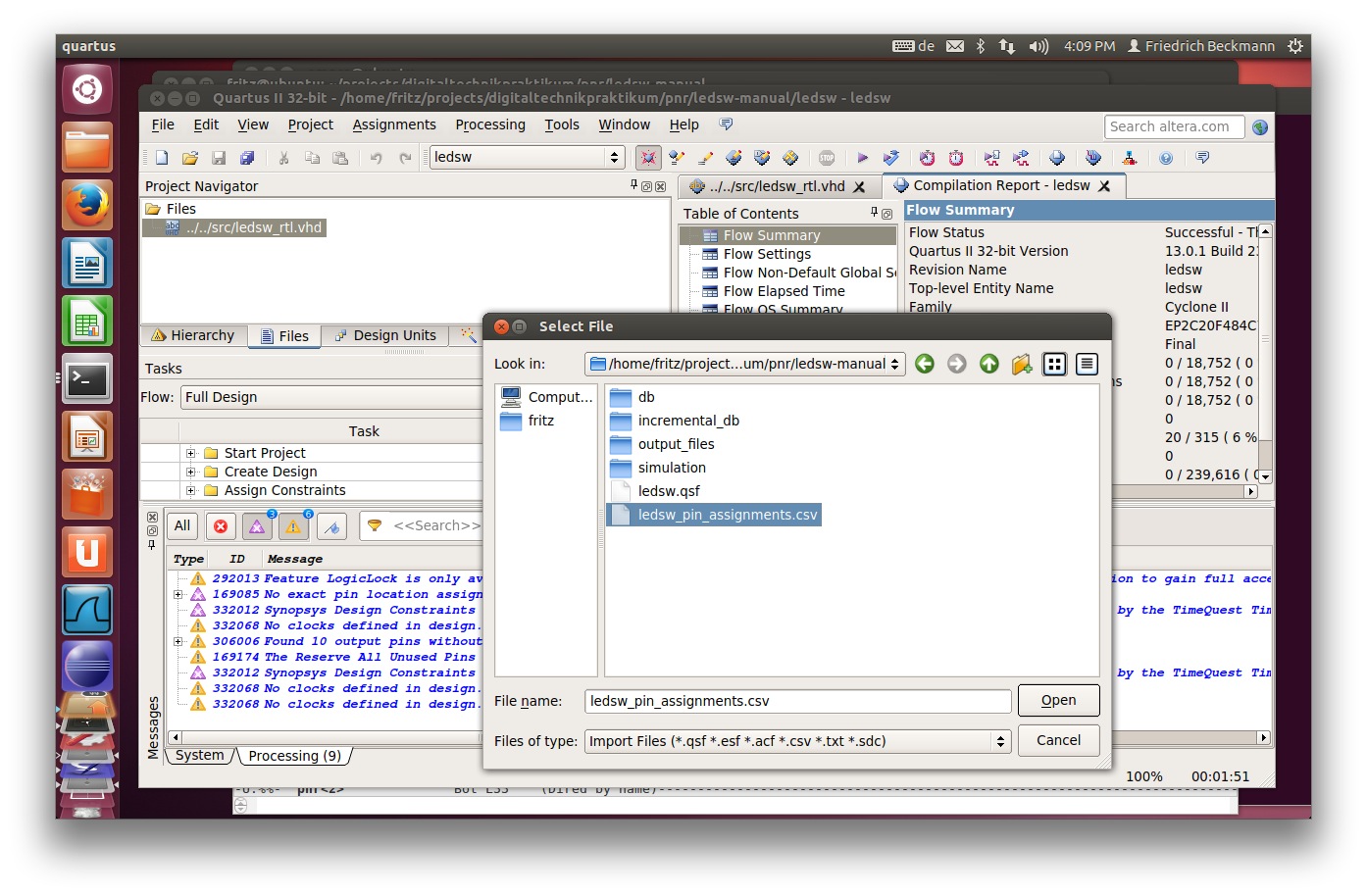
Task: Click the Open button in file dialog
Action: [x=1058, y=700]
